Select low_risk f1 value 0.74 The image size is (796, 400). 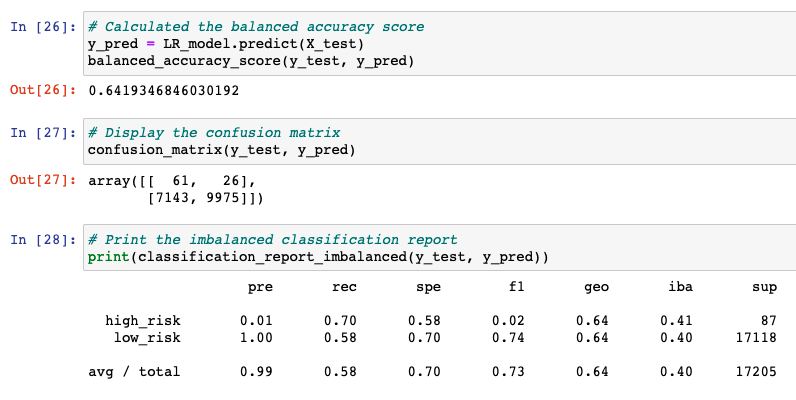coord(508,338)
